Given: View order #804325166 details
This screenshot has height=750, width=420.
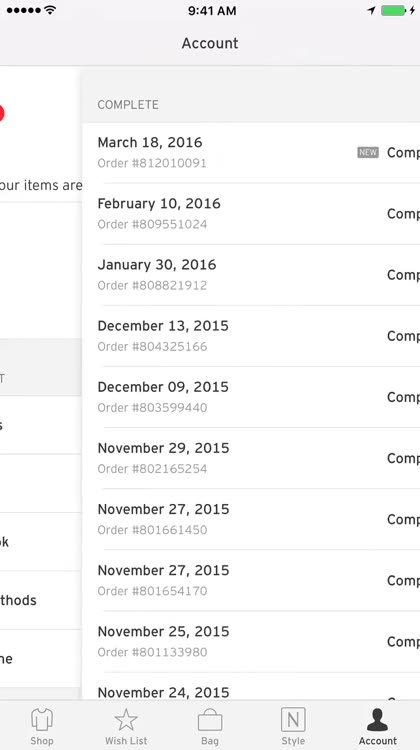Looking at the screenshot, I should click(x=251, y=336).
